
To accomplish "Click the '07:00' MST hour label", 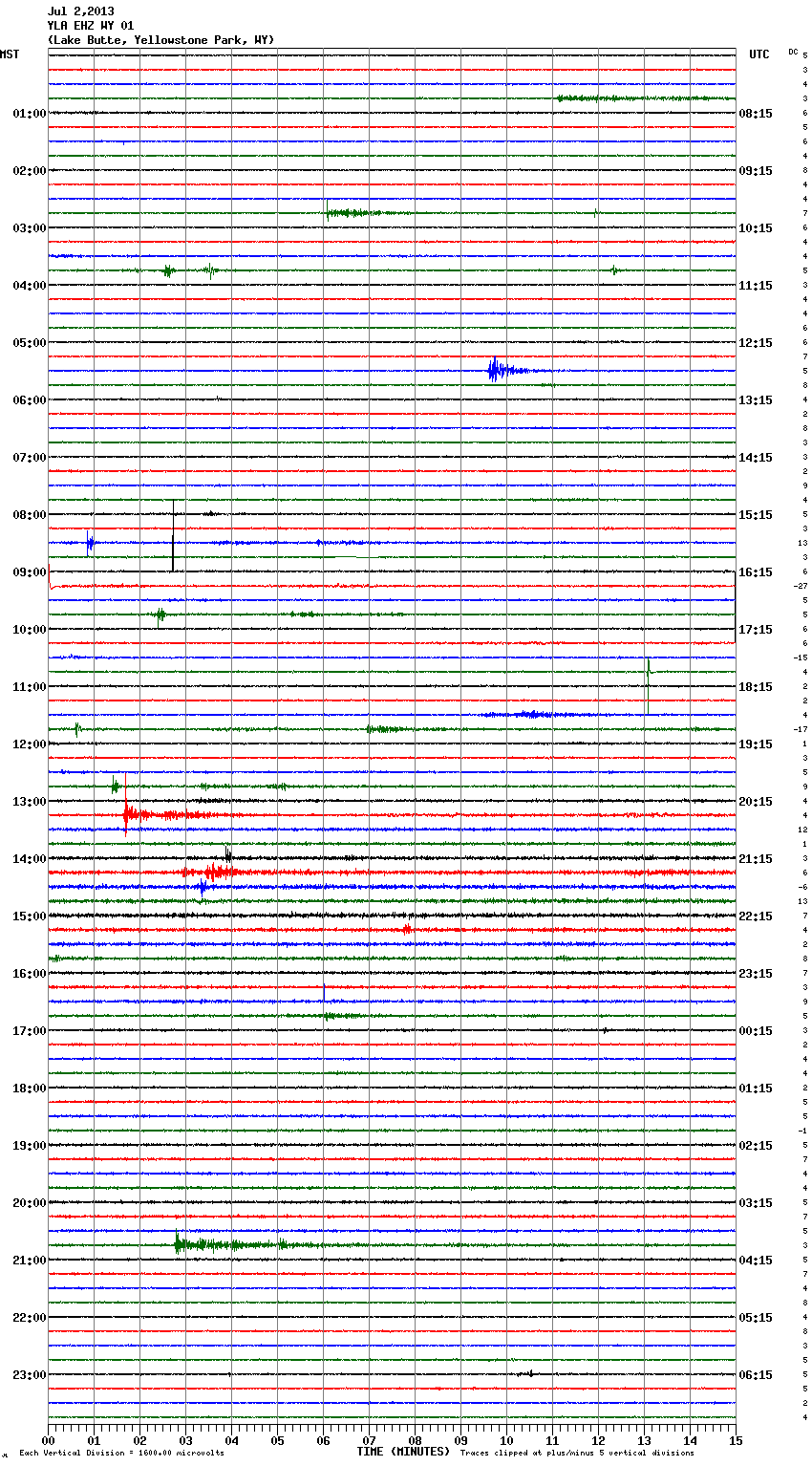I will 30,458.
